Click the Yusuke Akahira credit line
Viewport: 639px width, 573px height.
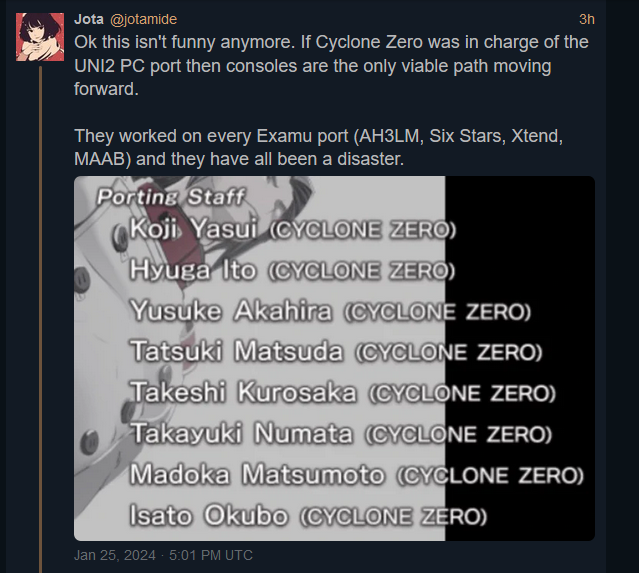tap(331, 311)
